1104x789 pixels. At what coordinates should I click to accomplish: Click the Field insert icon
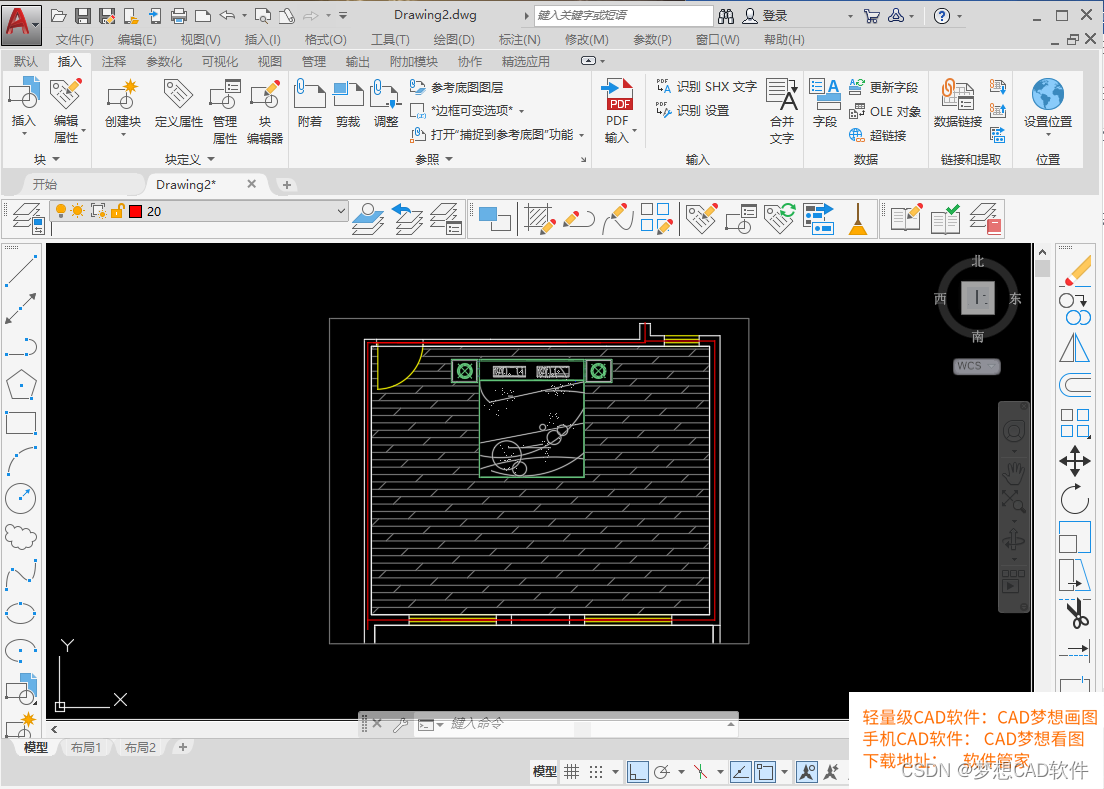(x=824, y=95)
